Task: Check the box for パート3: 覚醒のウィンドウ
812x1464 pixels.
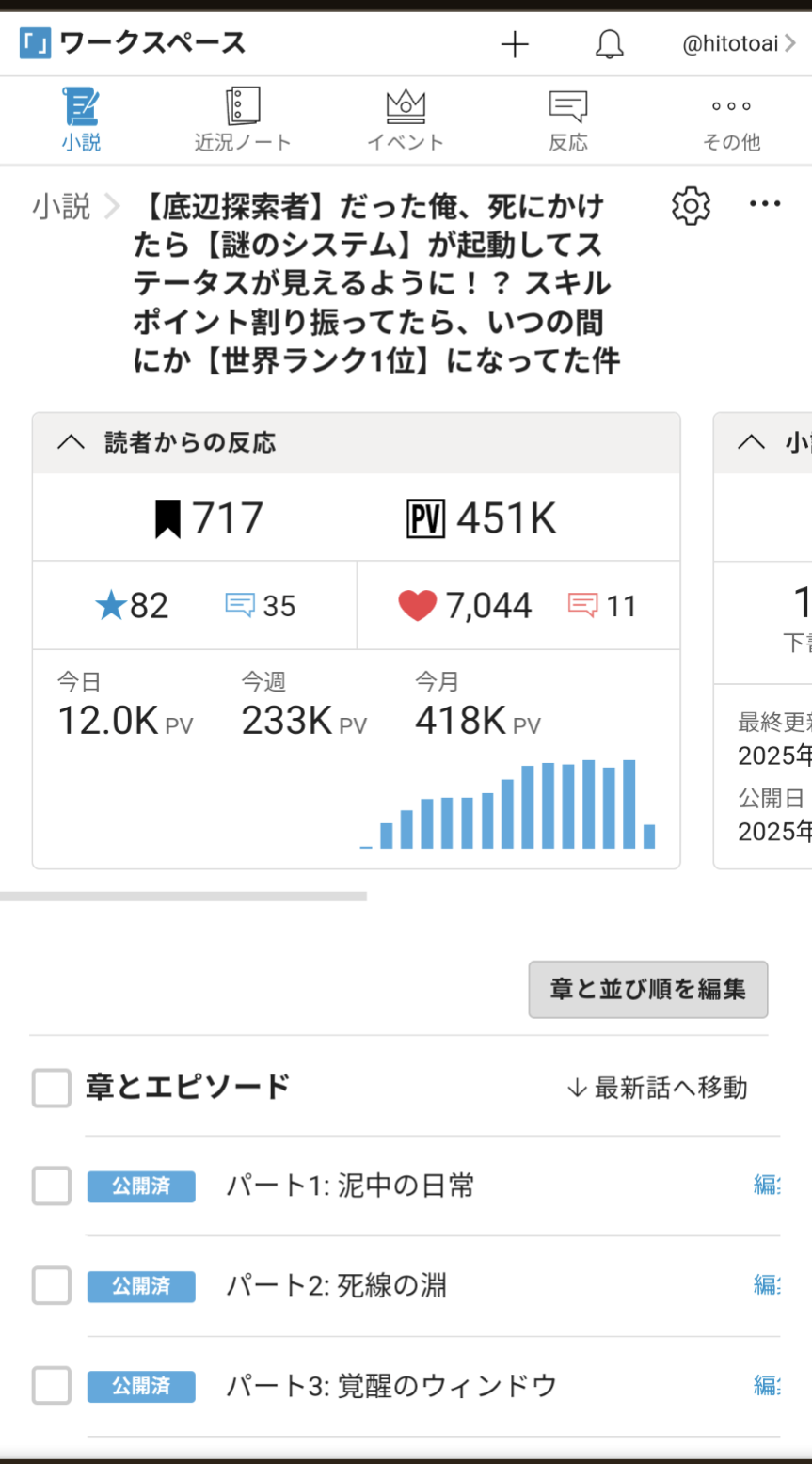Action: (52, 1386)
